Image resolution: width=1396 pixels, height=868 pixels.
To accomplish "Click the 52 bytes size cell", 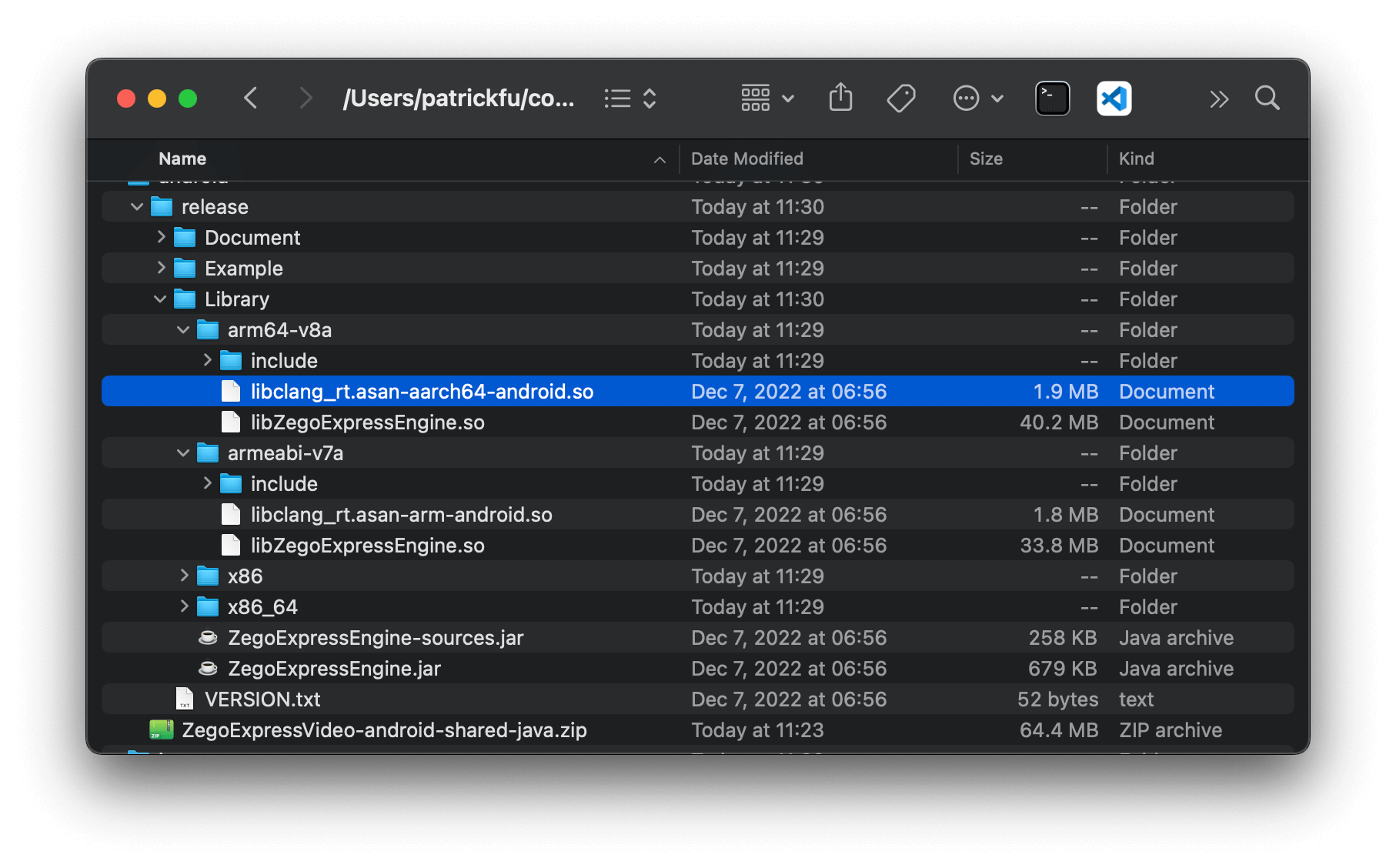I will tap(1057, 699).
